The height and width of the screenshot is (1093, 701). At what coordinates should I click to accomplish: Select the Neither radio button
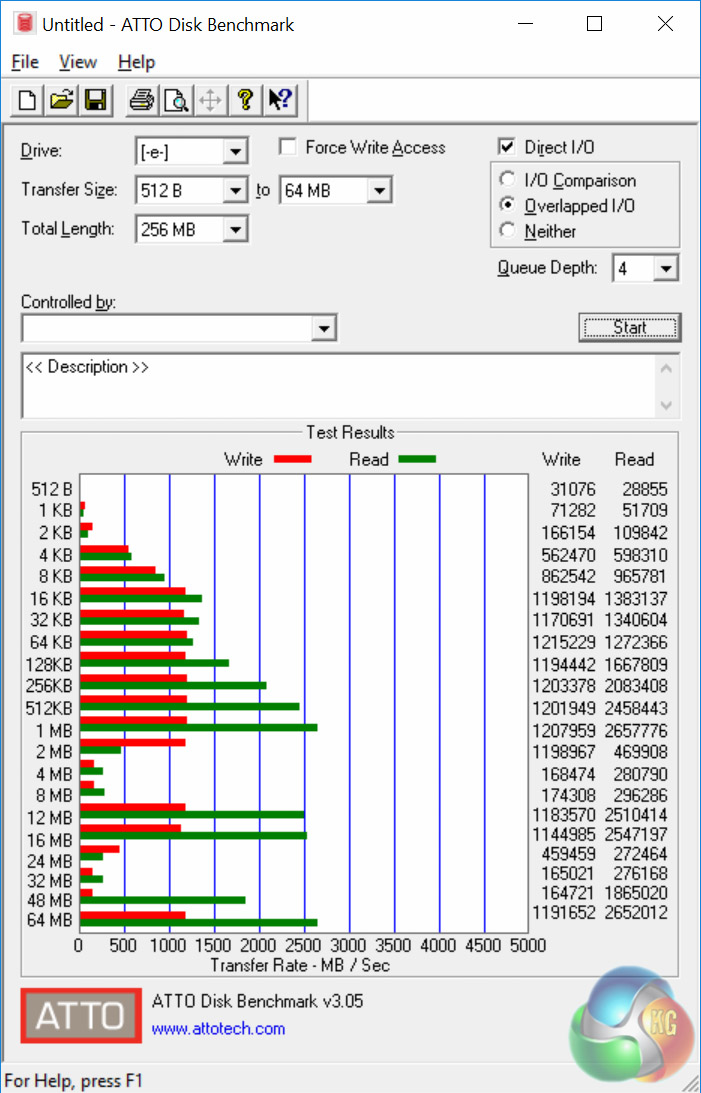[x=507, y=230]
